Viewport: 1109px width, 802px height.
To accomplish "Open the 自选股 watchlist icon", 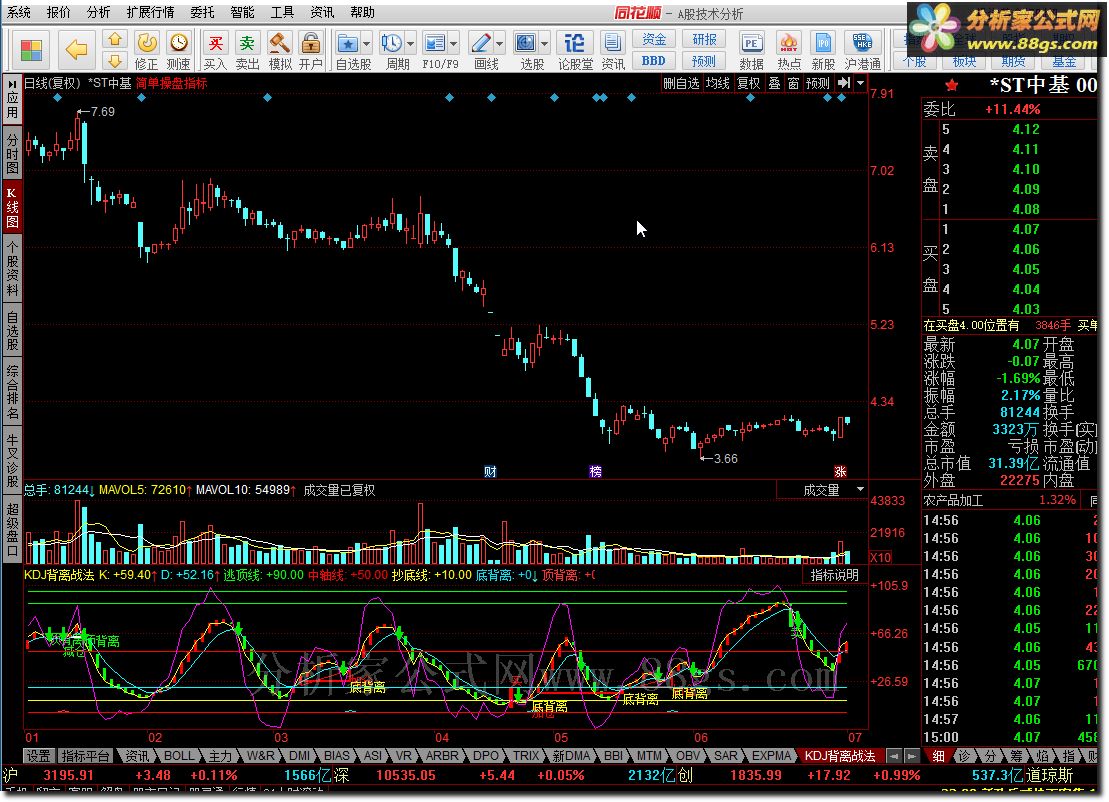I will (347, 44).
